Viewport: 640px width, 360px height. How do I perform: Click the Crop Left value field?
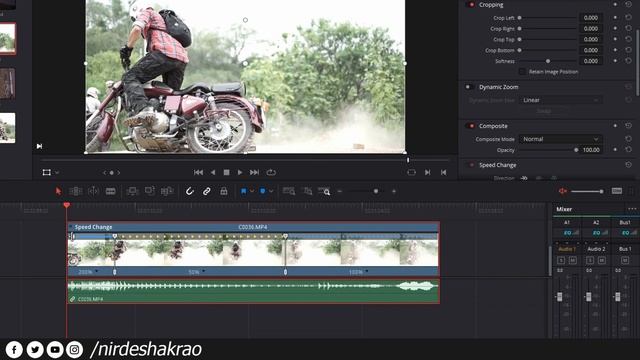(x=591, y=18)
